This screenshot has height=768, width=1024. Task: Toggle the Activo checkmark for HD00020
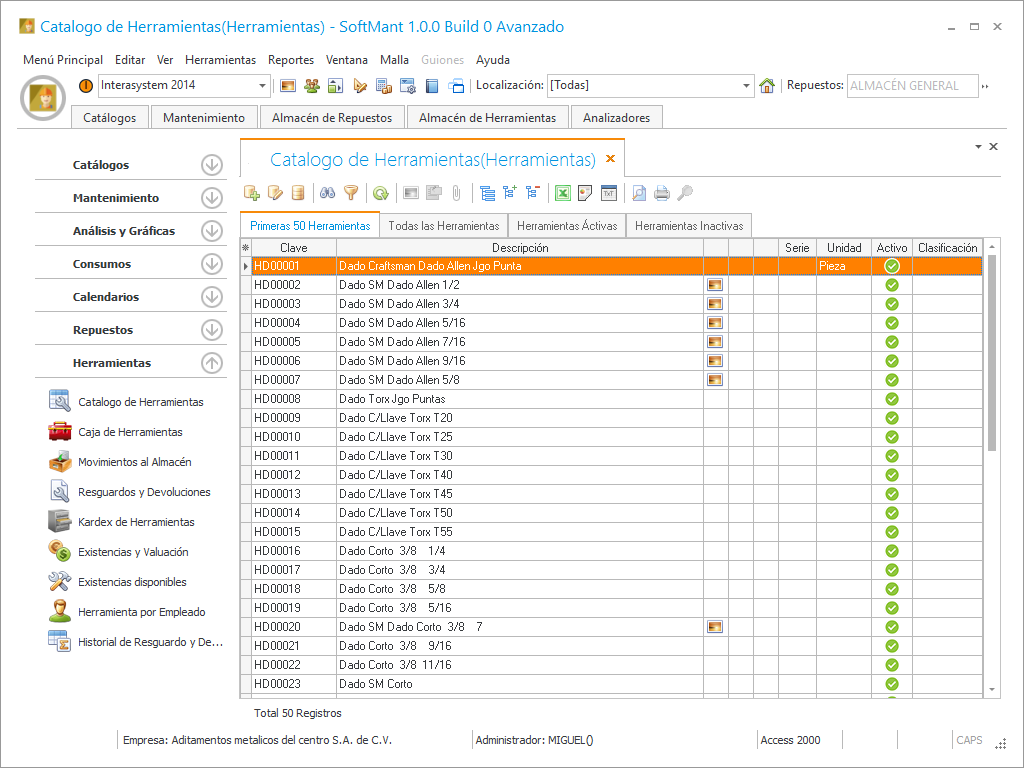[x=892, y=627]
